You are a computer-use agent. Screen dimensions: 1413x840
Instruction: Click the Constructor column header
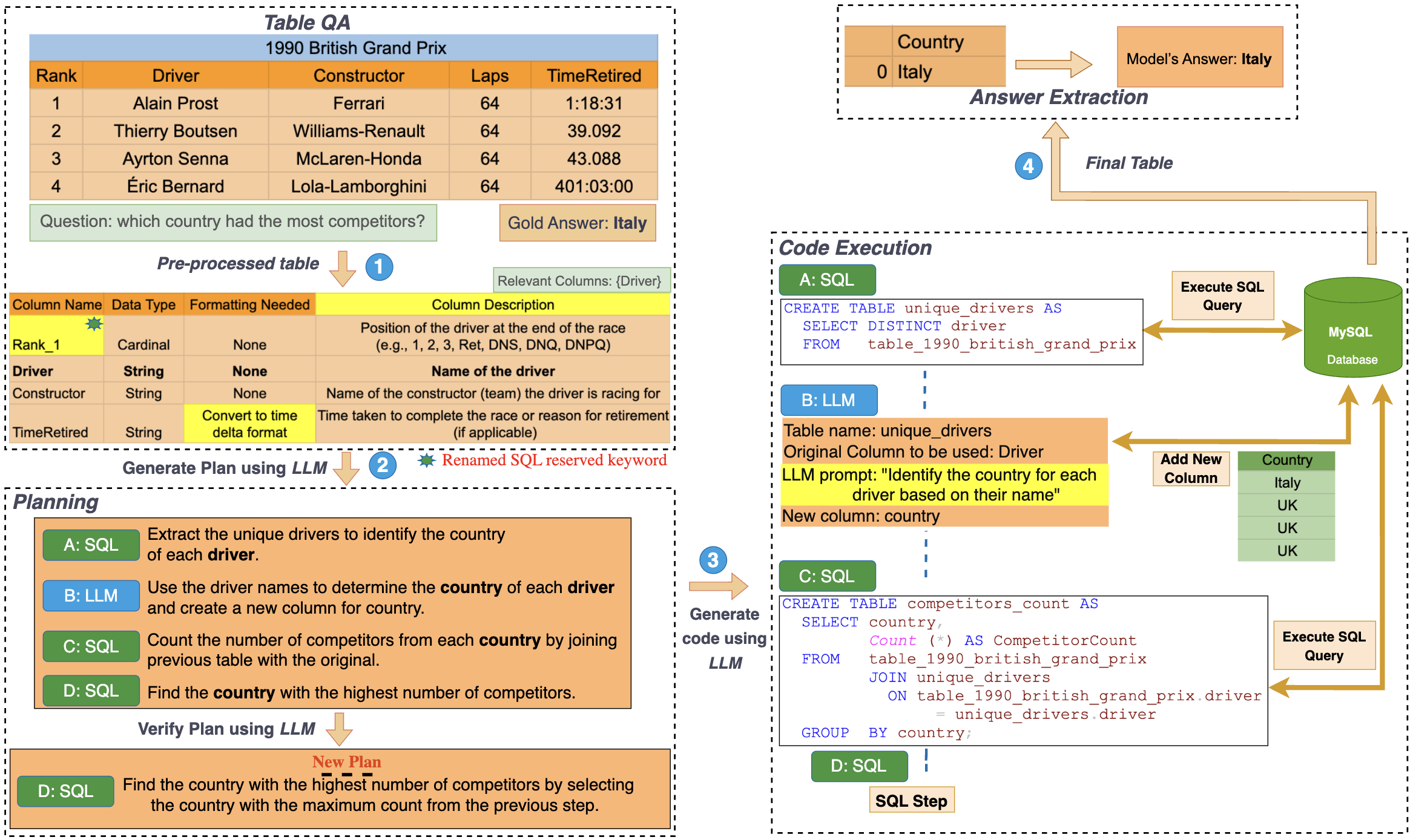coord(358,76)
